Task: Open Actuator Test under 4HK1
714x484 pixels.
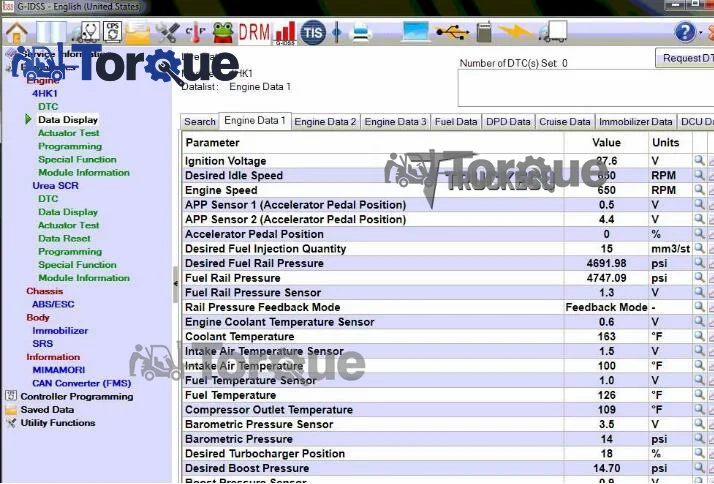Action: tap(69, 133)
